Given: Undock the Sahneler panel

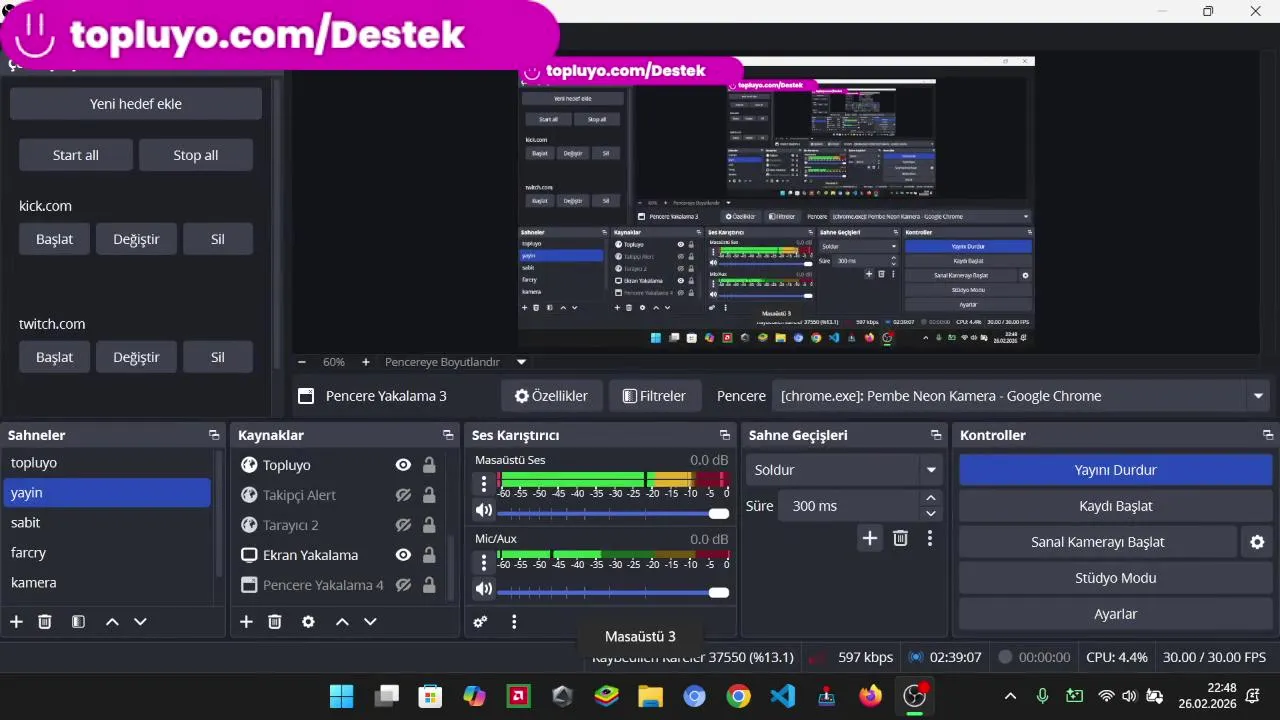Looking at the screenshot, I should (x=214, y=435).
